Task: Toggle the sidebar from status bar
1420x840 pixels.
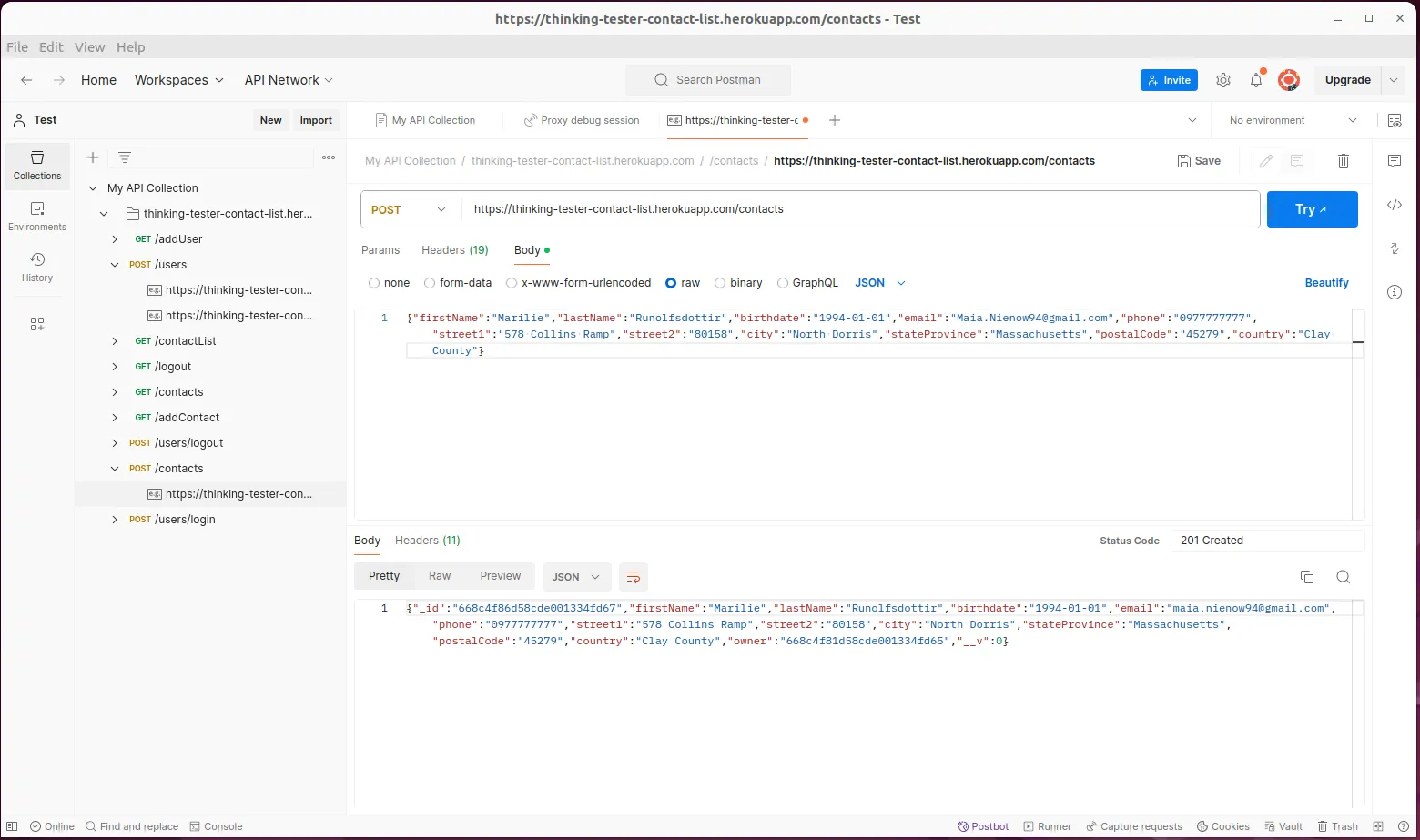Action: point(13,826)
